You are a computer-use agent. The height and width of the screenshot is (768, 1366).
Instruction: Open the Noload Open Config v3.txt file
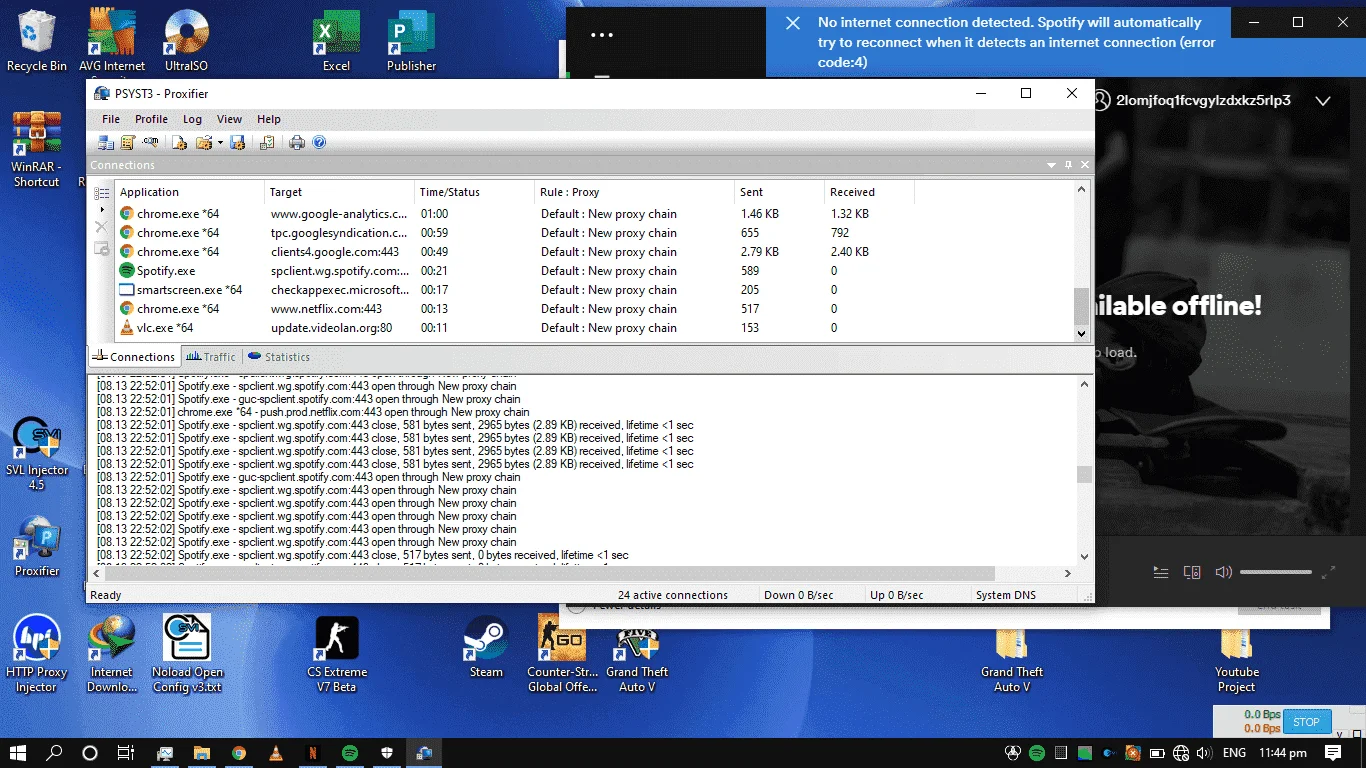point(187,653)
